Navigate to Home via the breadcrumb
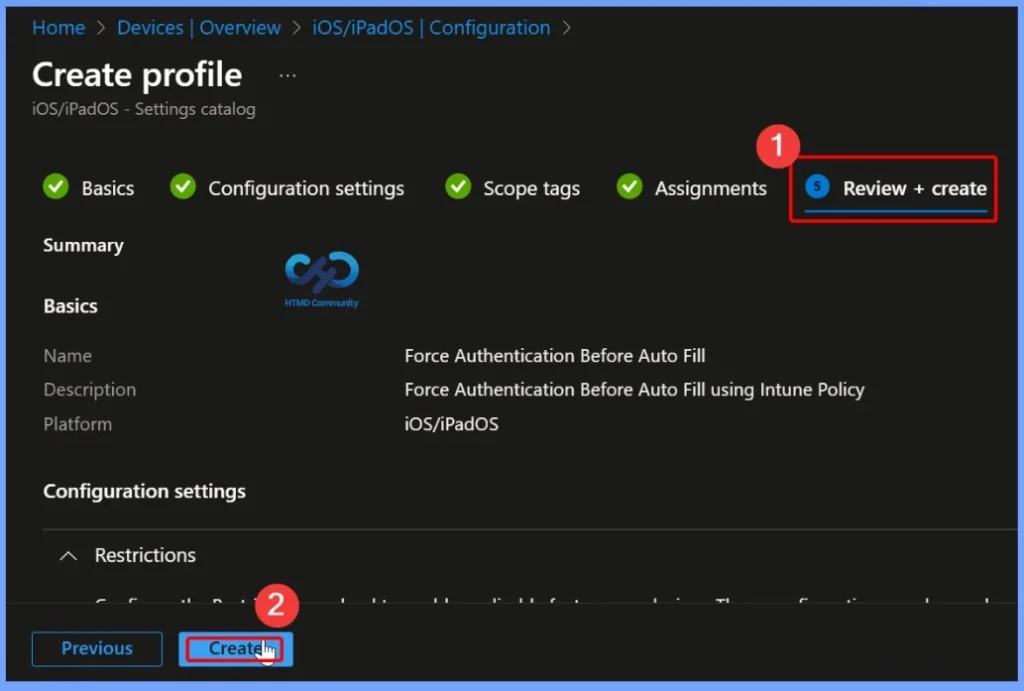The image size is (1024, 691). [58, 28]
